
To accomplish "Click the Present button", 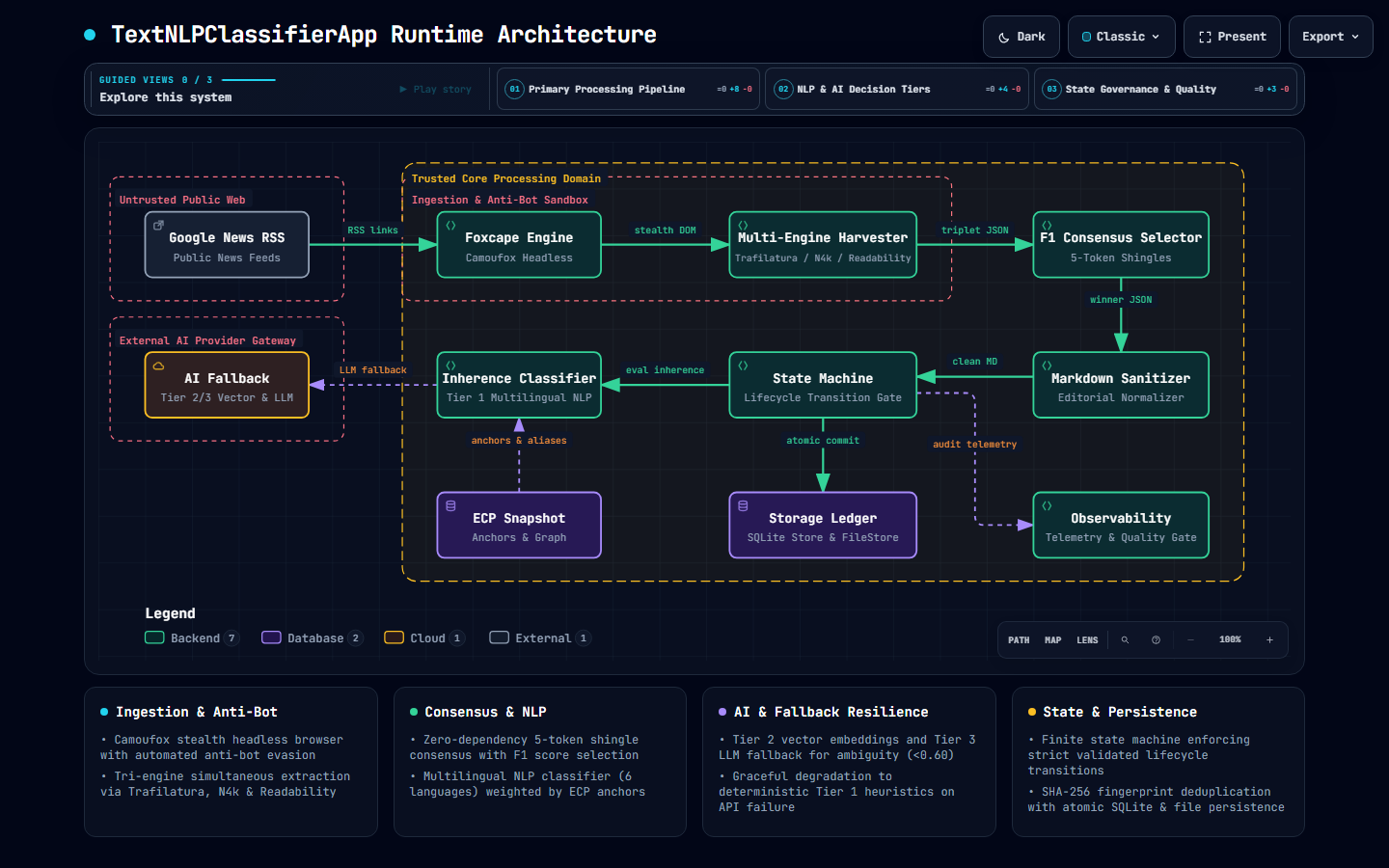I will [1232, 37].
